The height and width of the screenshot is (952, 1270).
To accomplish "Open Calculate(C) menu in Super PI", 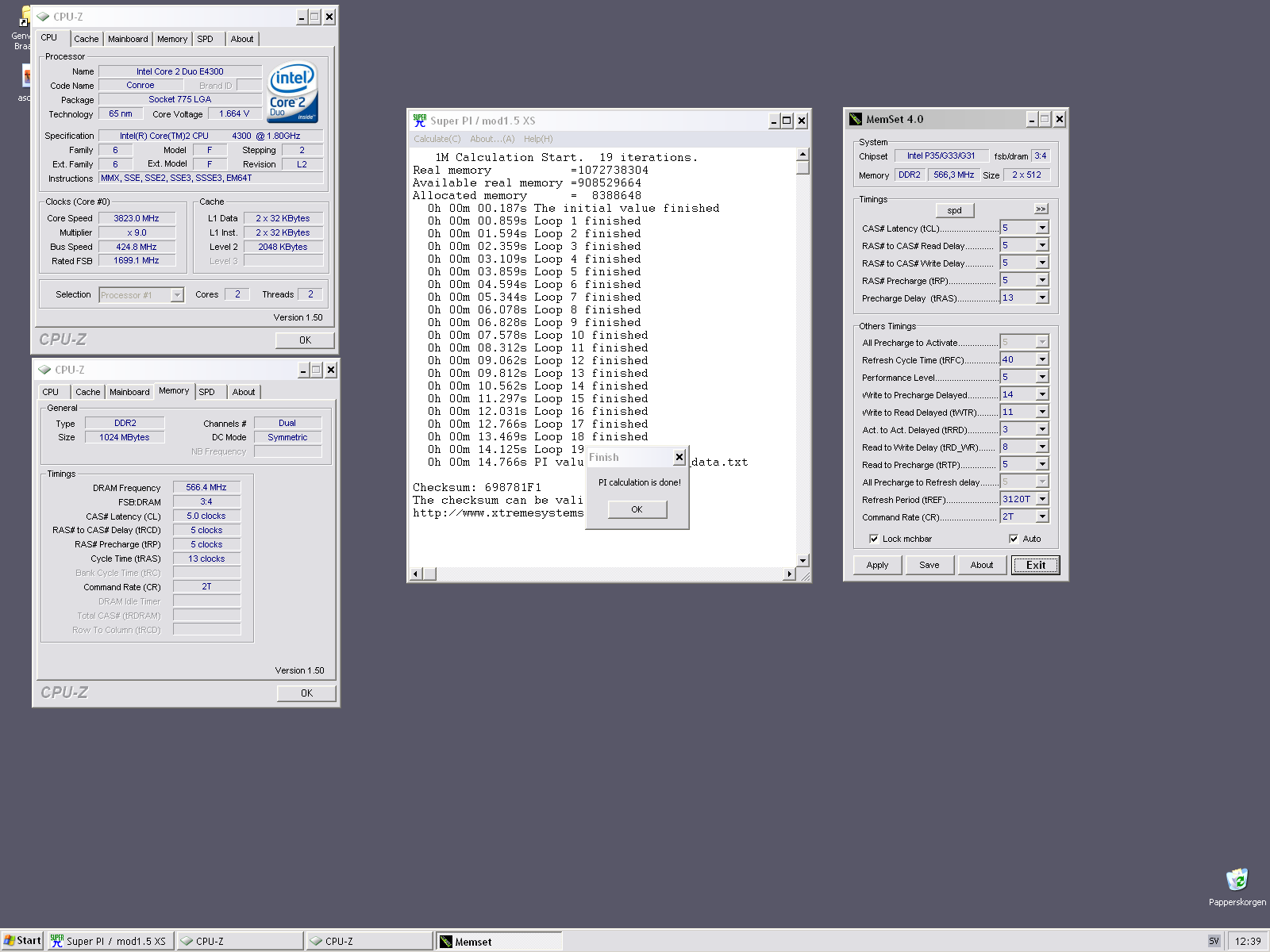I will tap(437, 139).
